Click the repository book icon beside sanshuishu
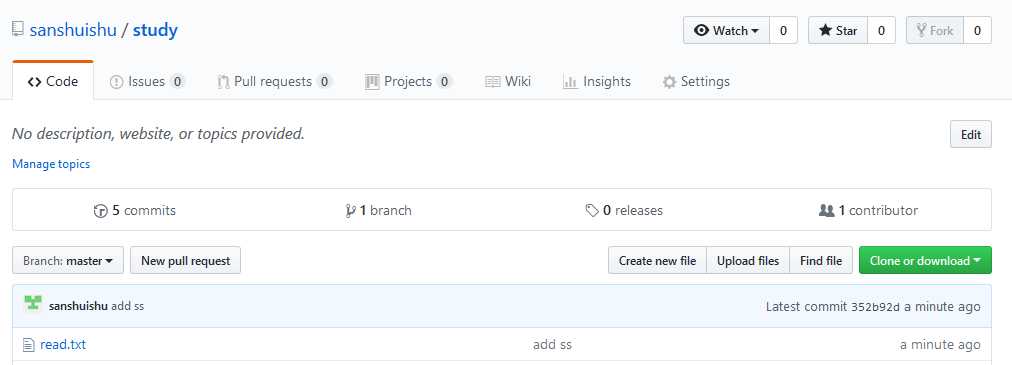1012x365 pixels. coord(18,30)
